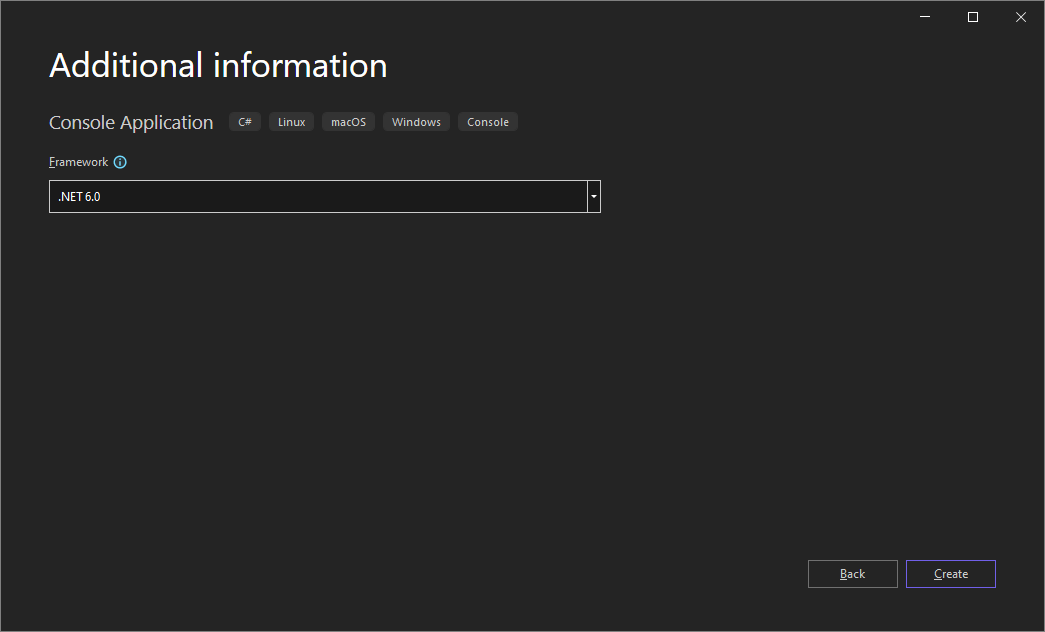Go Back to previous step

[852, 574]
